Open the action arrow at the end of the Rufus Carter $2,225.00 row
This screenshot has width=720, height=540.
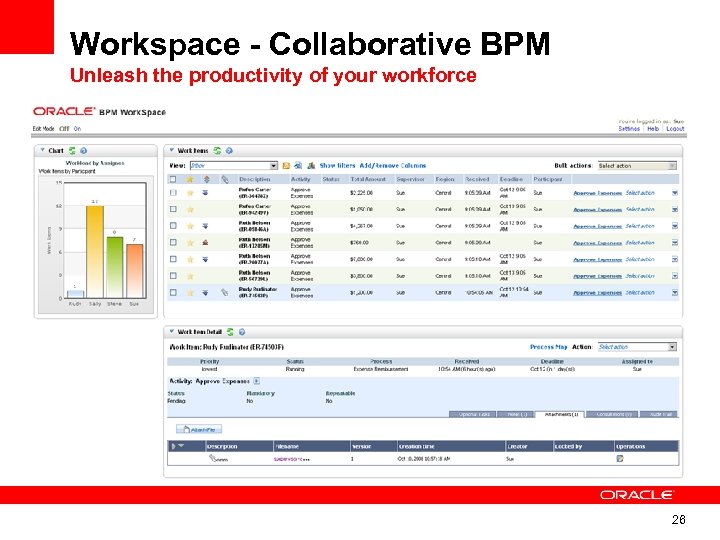point(675,193)
